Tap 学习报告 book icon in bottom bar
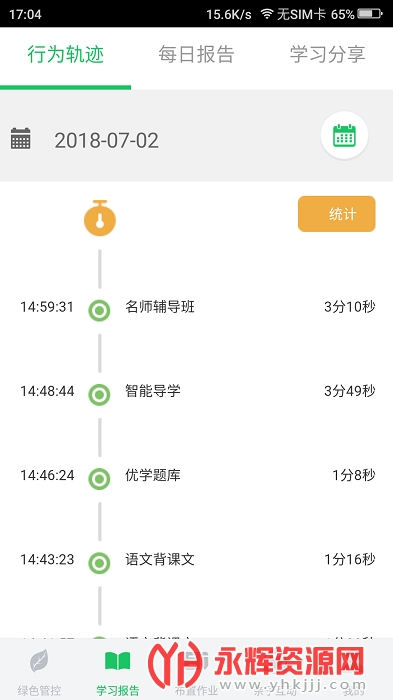This screenshot has height=700, width=393. (117, 661)
